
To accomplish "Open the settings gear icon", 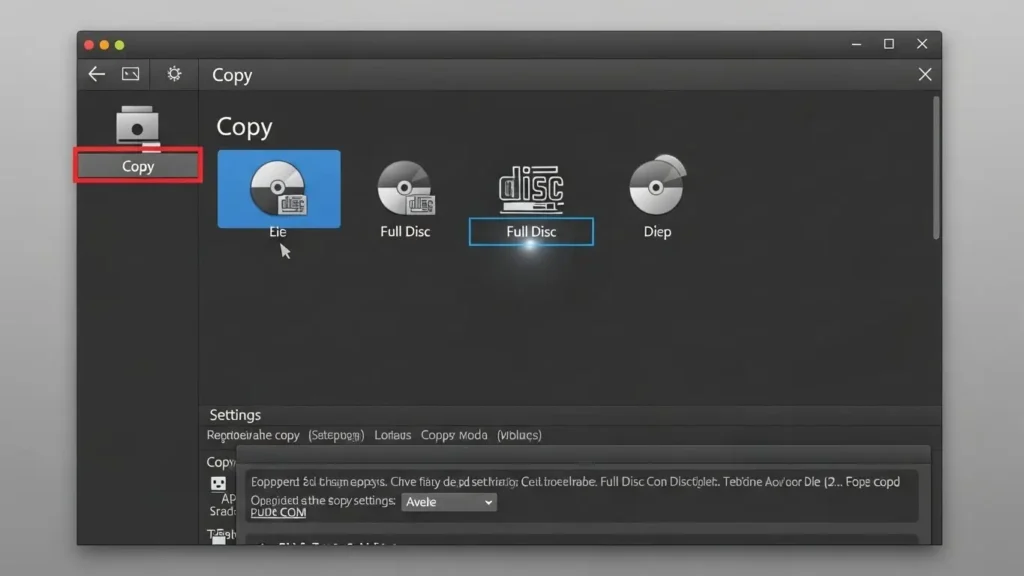I will click(x=173, y=74).
